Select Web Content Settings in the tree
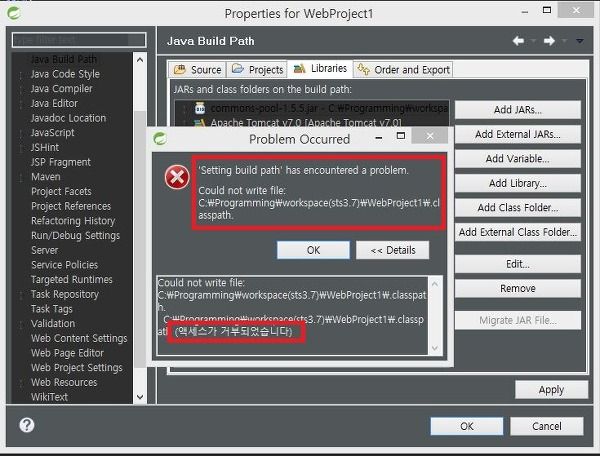 click(x=79, y=338)
